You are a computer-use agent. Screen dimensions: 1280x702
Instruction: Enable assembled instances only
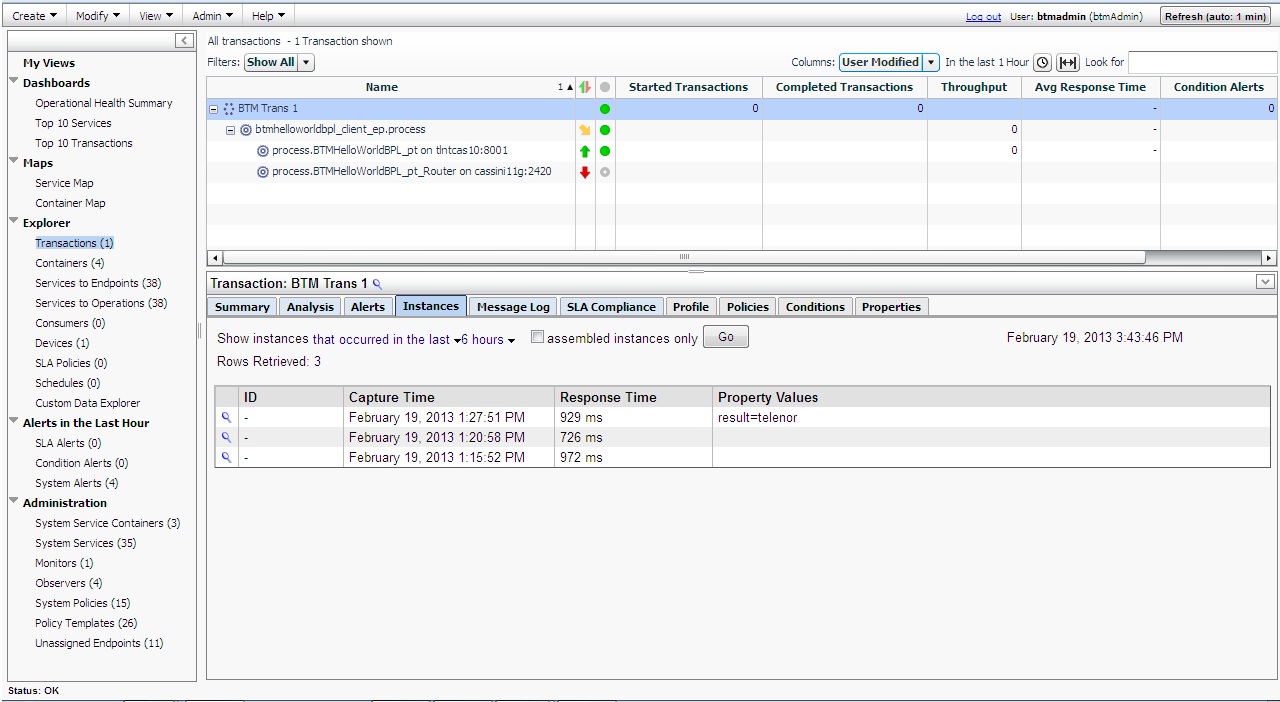tap(537, 337)
